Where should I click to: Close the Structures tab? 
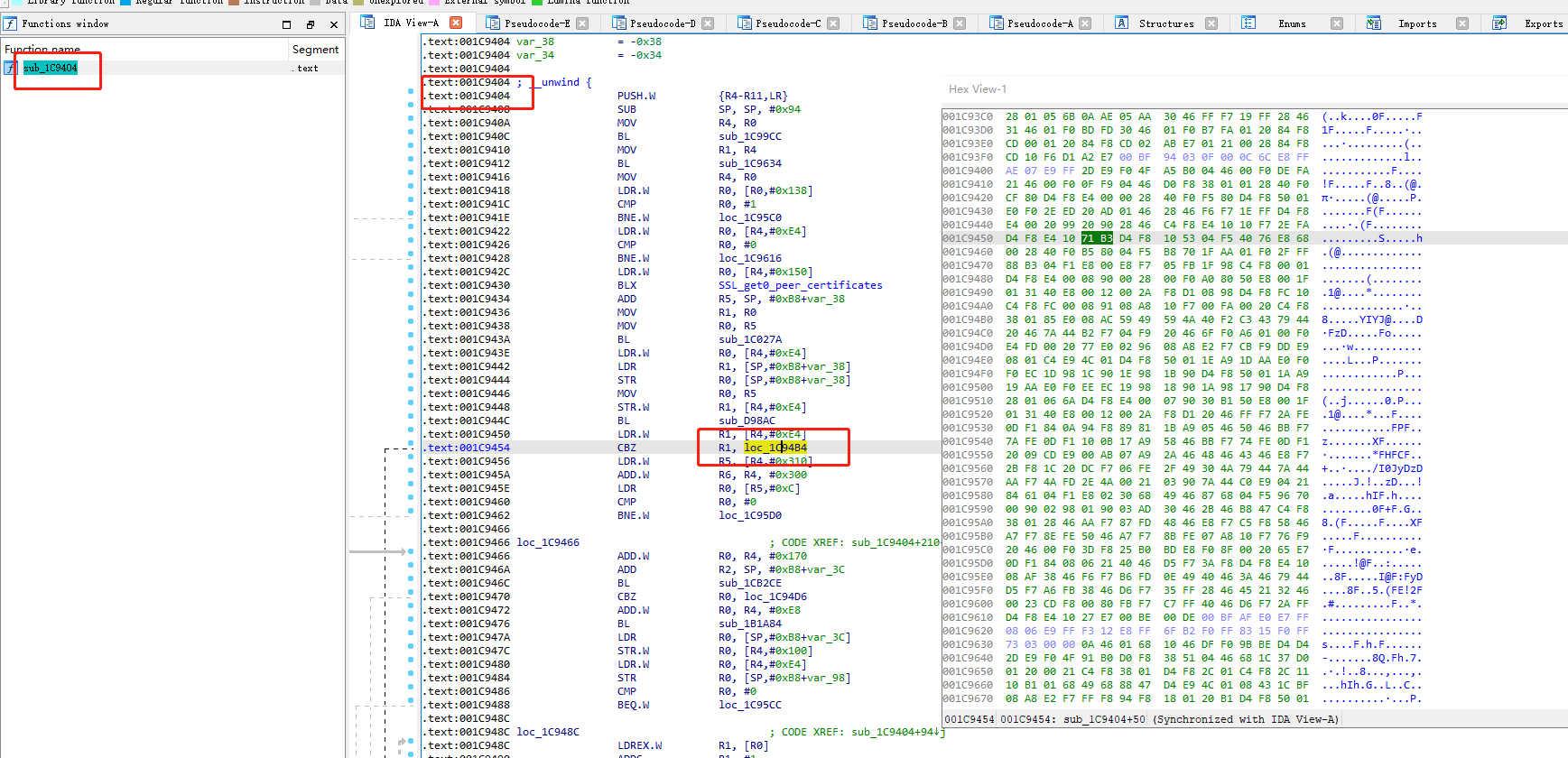pyautogui.click(x=1211, y=23)
